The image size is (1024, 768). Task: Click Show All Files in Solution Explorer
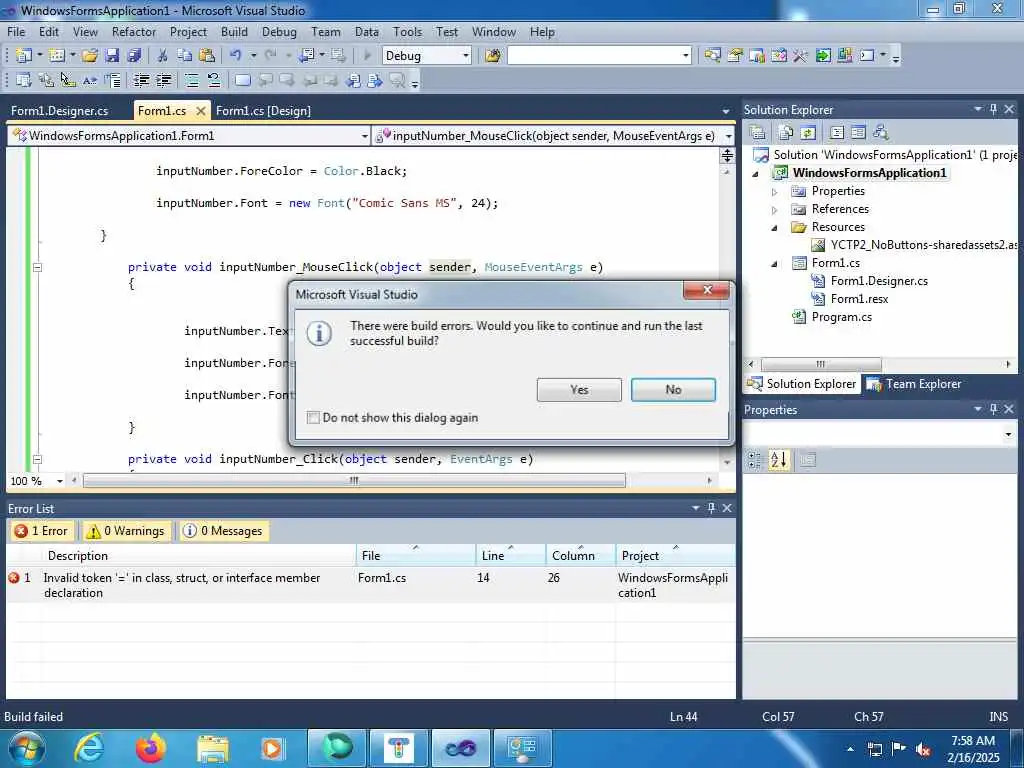(x=786, y=133)
